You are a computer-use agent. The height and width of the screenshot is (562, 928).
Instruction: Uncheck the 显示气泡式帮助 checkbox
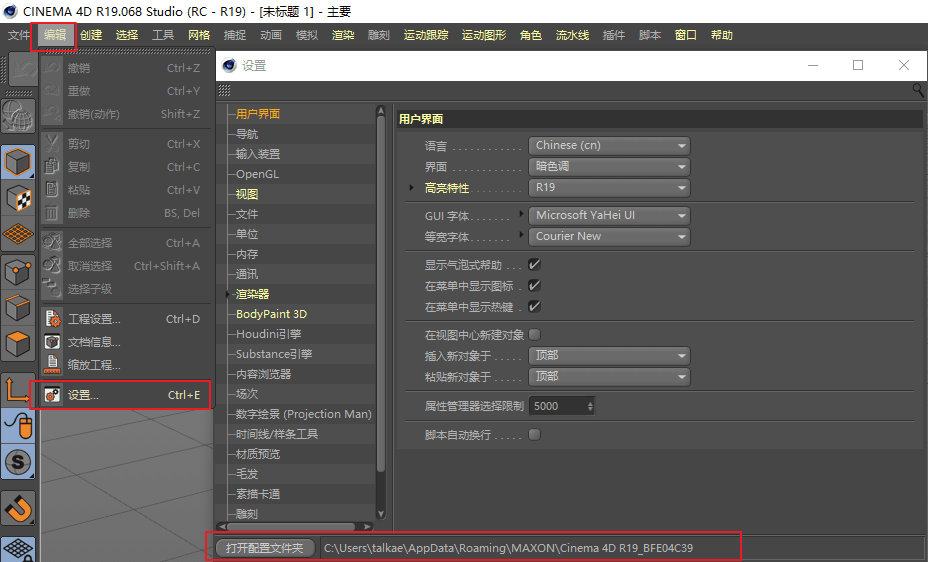click(x=534, y=265)
